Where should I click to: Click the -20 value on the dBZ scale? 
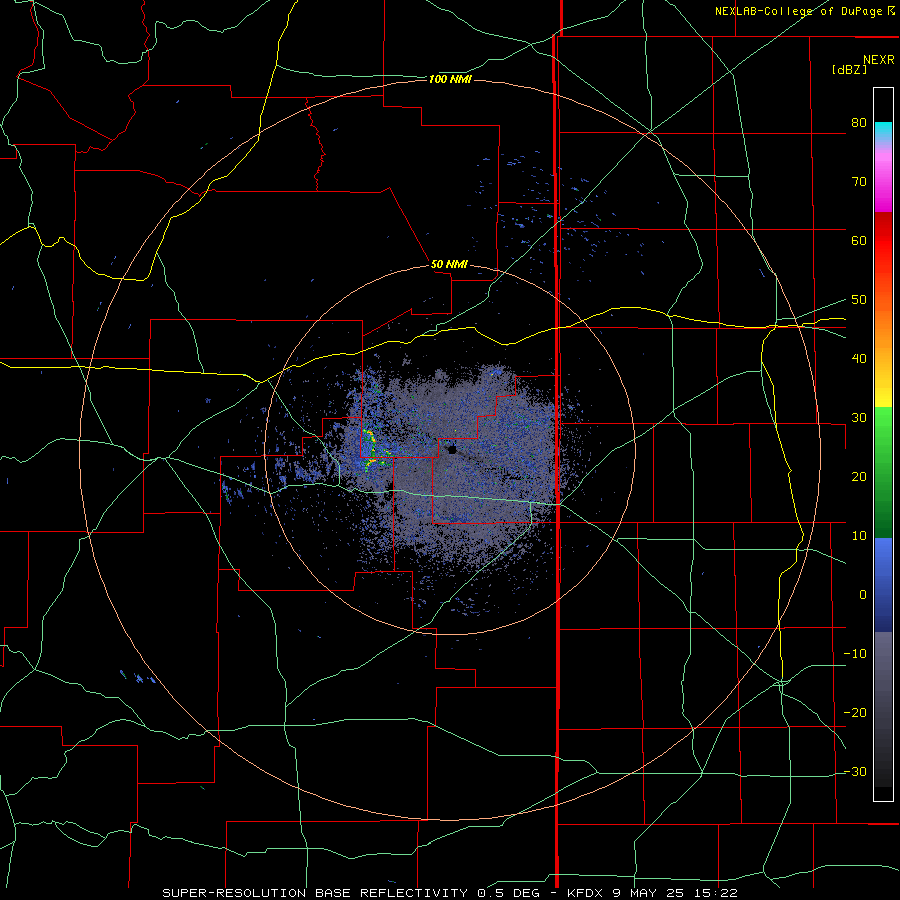click(x=855, y=713)
